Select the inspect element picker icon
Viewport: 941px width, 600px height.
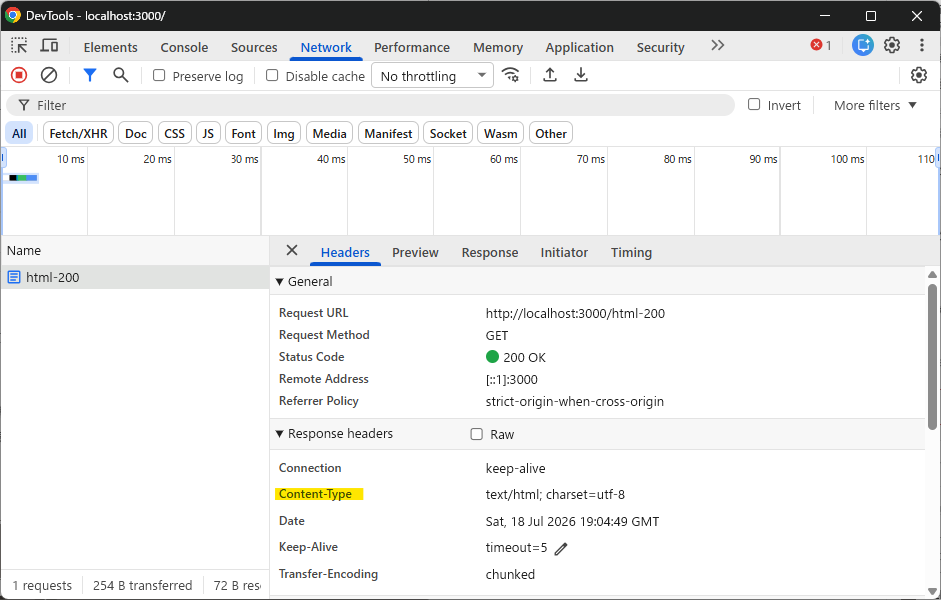[19, 46]
